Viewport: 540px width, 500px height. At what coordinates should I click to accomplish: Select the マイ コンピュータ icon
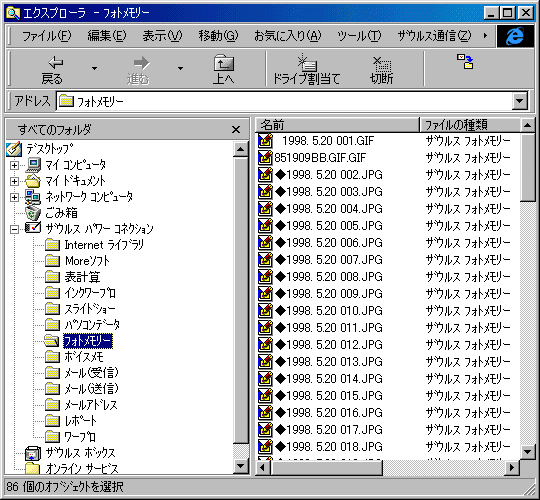point(33,165)
